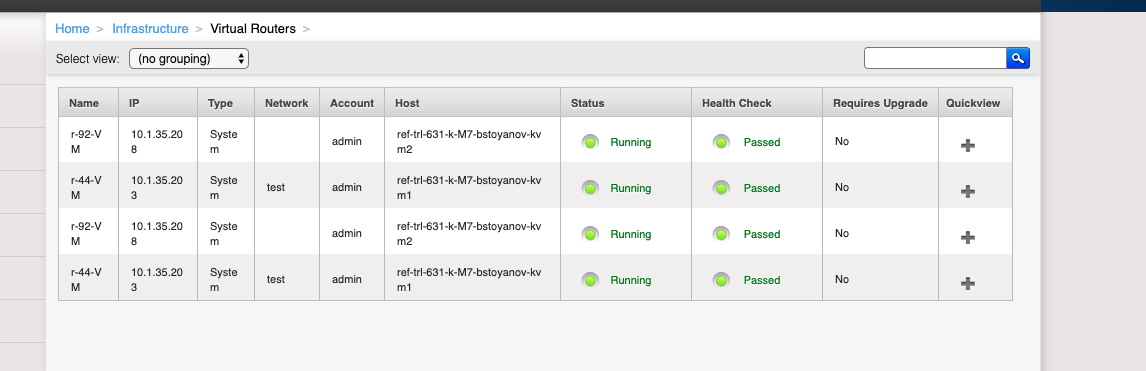The width and height of the screenshot is (1146, 371).
Task: Open Quickview plus icon in first row
Action: coord(968,145)
